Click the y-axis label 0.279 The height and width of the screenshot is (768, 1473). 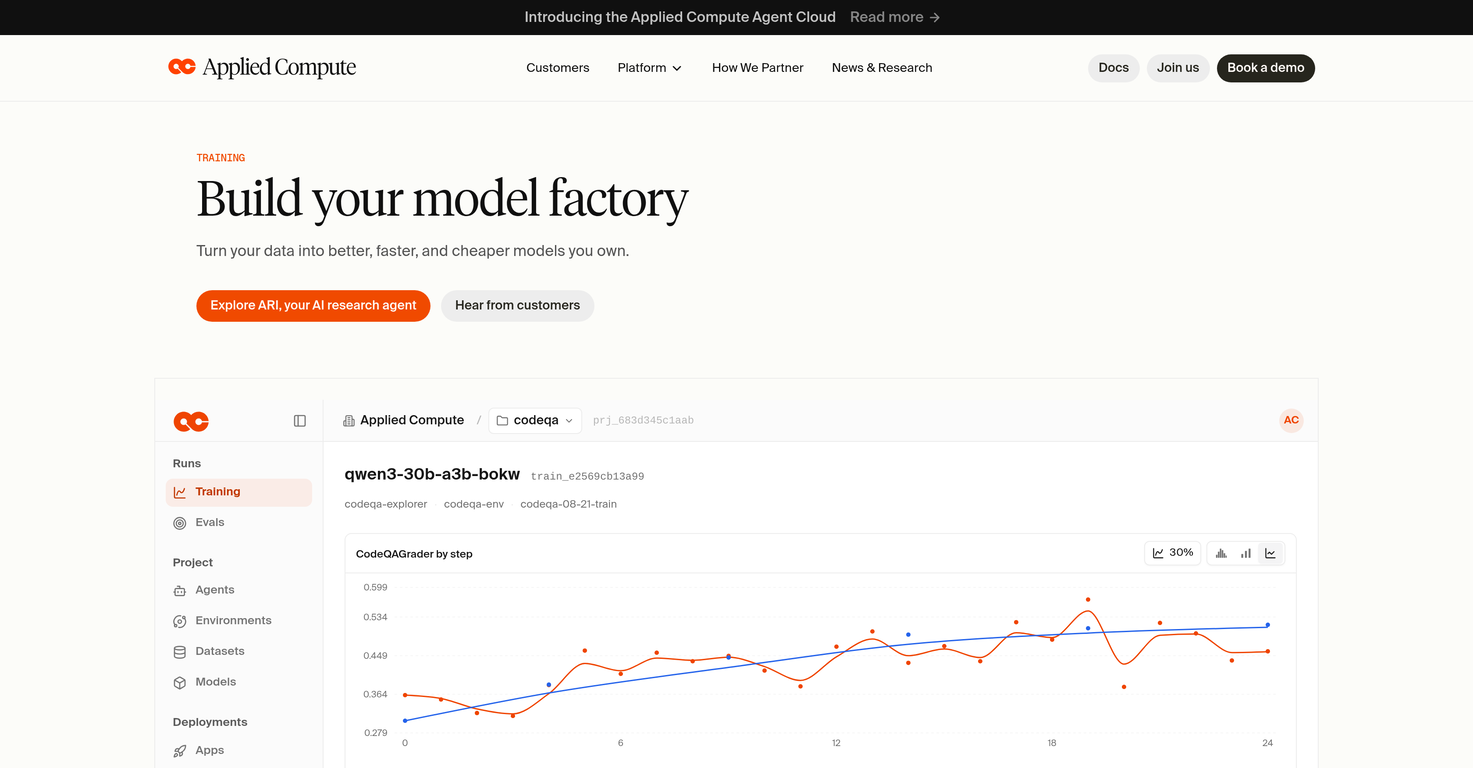(375, 733)
